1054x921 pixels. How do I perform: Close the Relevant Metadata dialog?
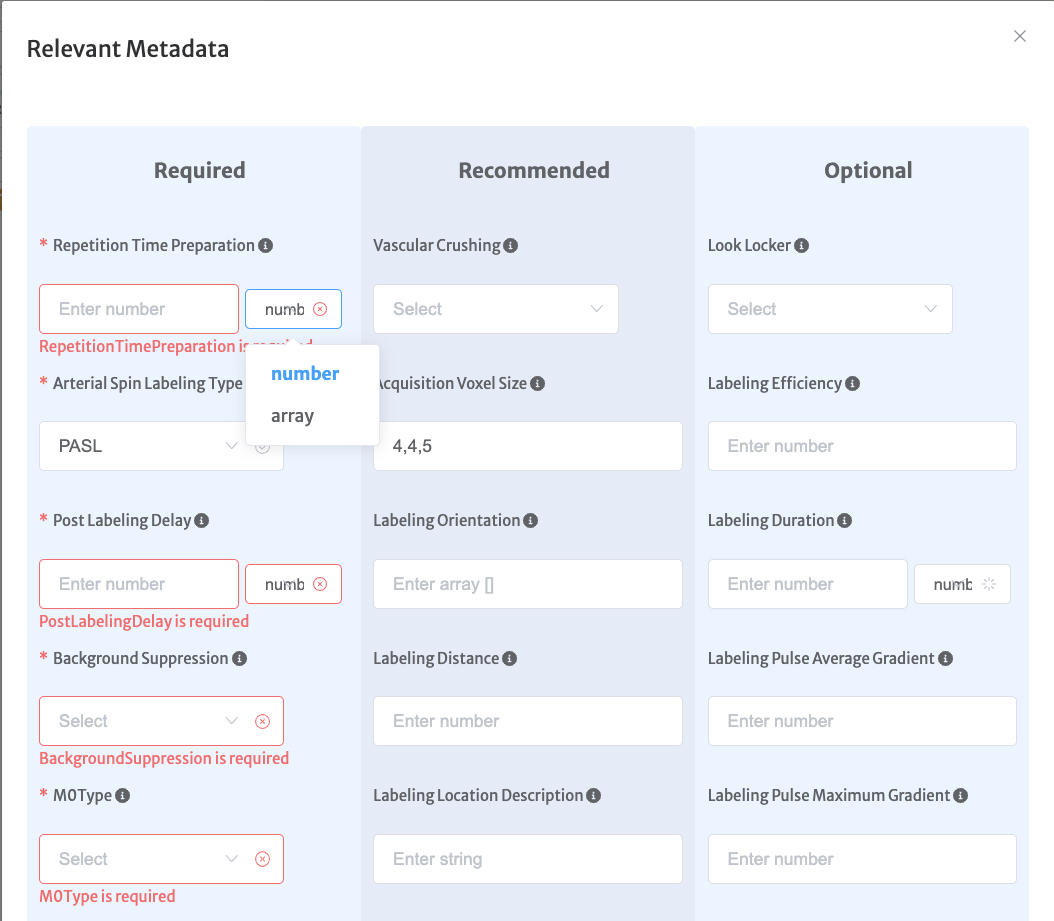(x=1020, y=36)
